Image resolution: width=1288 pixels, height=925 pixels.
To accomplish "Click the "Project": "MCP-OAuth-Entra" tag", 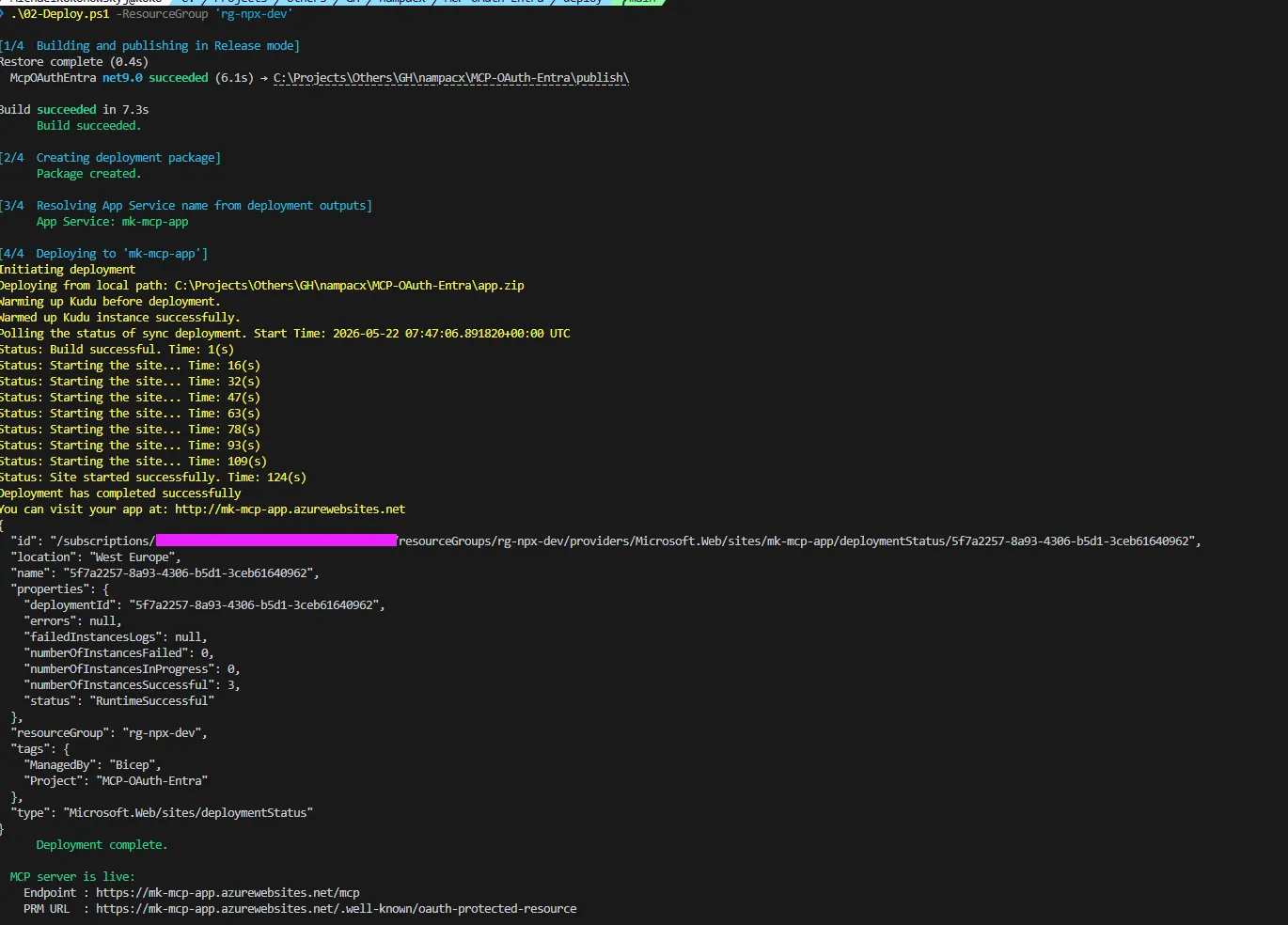I will click(x=116, y=781).
